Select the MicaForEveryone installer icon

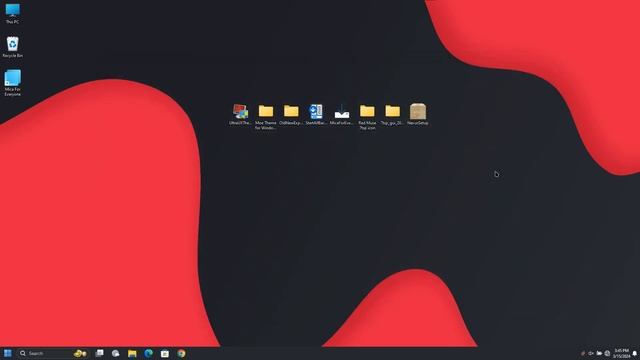(x=342, y=114)
